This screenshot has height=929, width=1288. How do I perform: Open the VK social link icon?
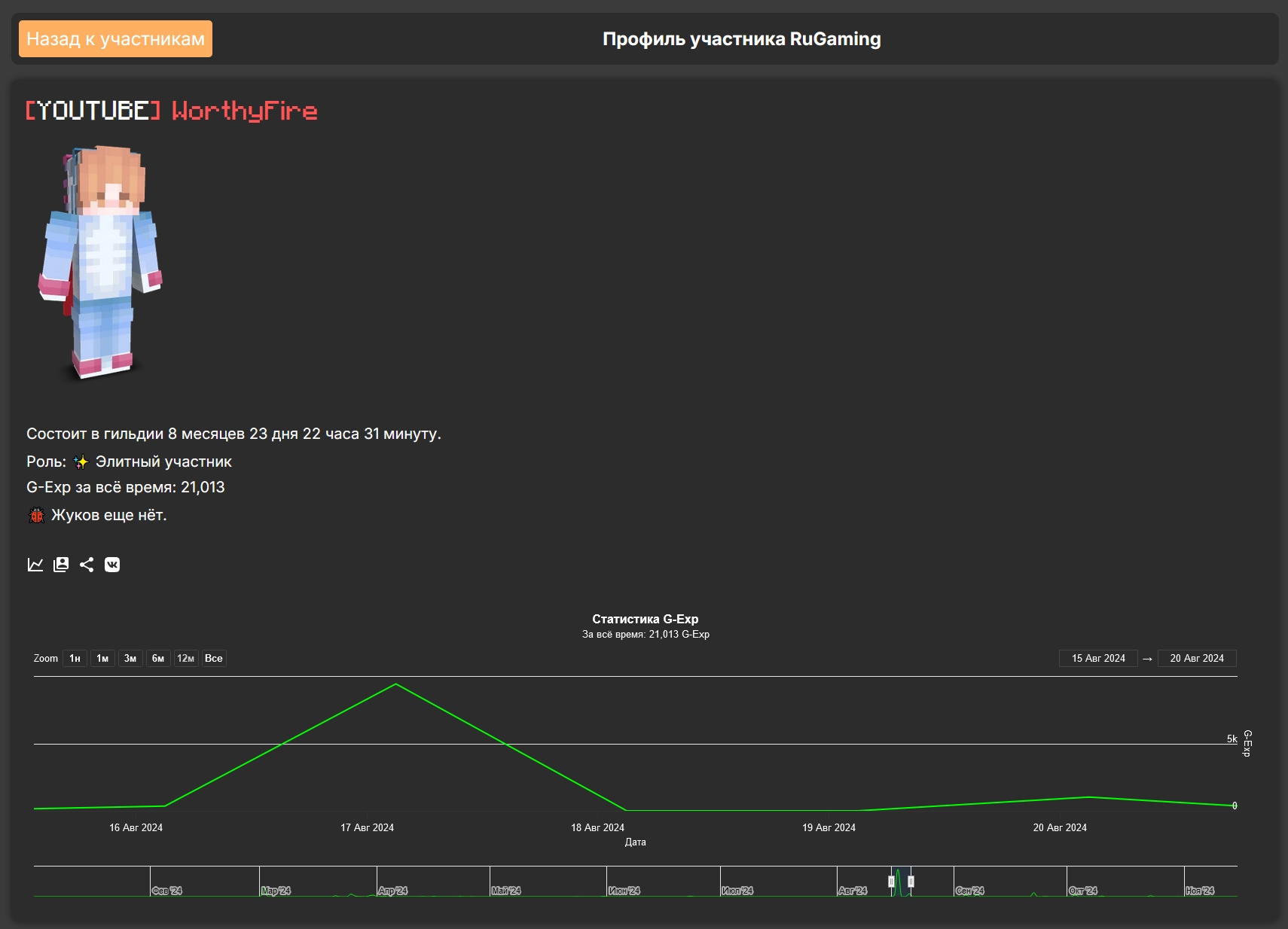[112, 565]
